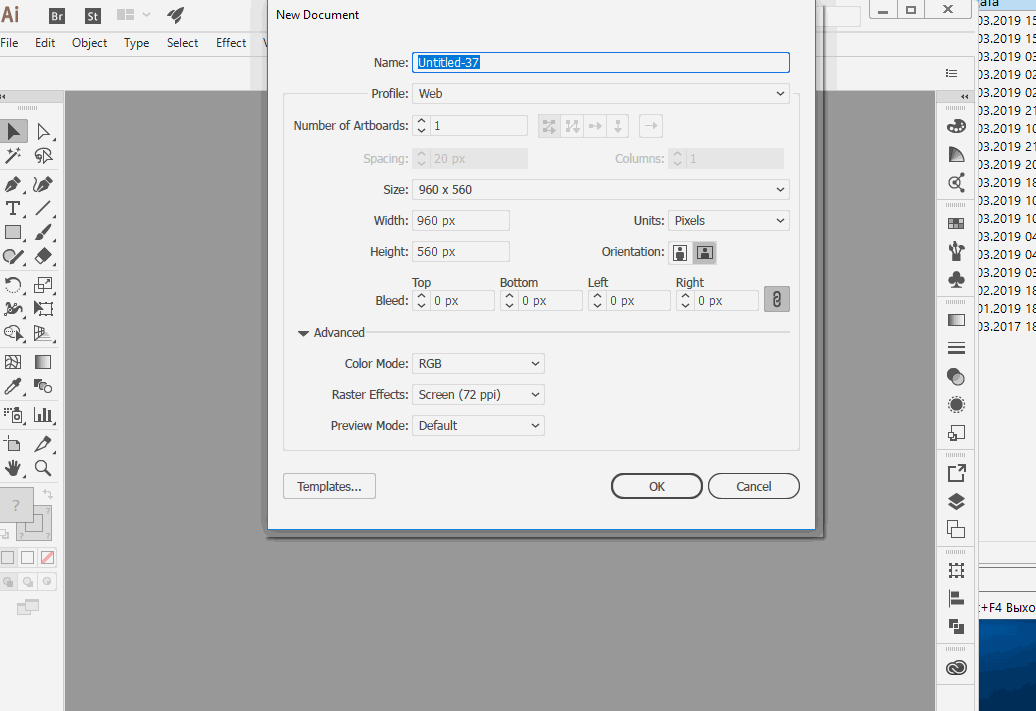Select the Type tool
Viewport: 1036px width, 711px height.
tap(13, 208)
